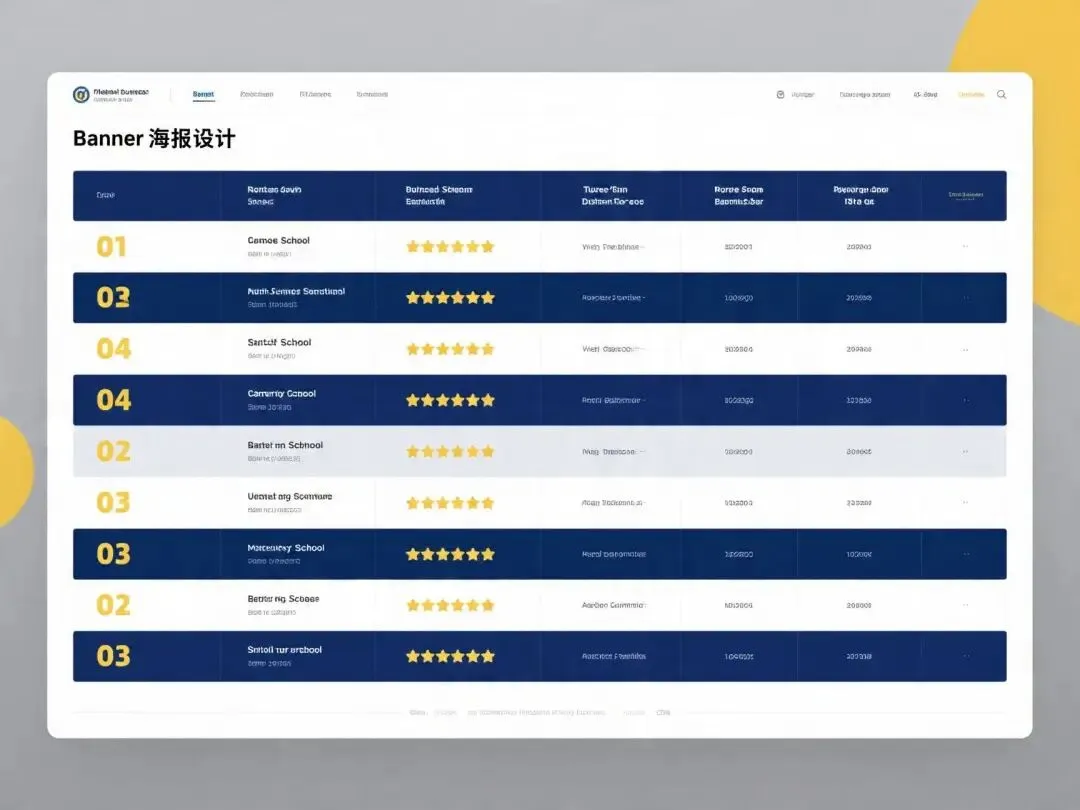Image resolution: width=1080 pixels, height=810 pixels.
Task: Open more-options dots in Nuth Semes Sonotinal row
Action: [x=966, y=298]
